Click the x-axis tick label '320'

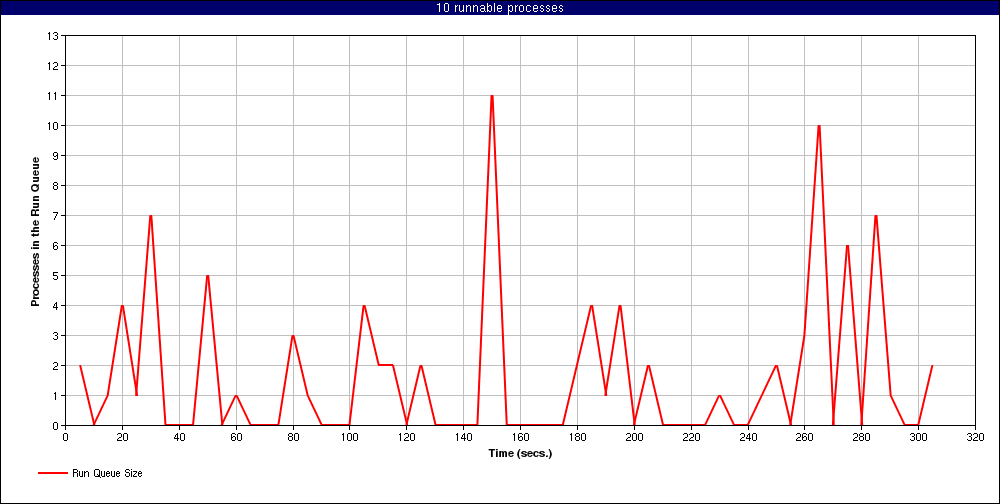[975, 438]
